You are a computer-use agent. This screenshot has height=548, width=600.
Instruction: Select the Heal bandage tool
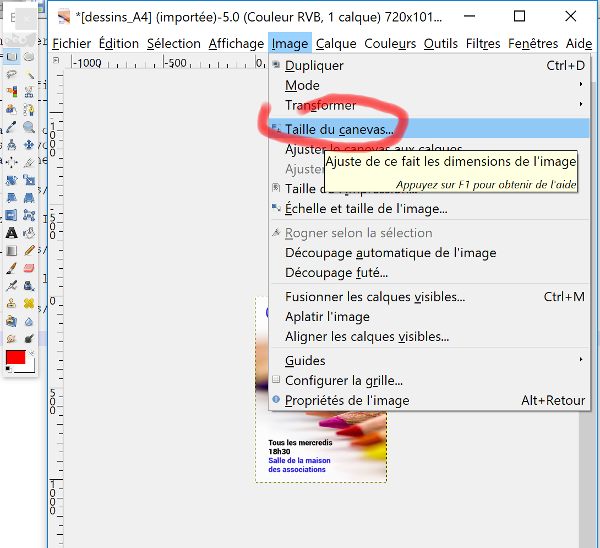tap(29, 303)
